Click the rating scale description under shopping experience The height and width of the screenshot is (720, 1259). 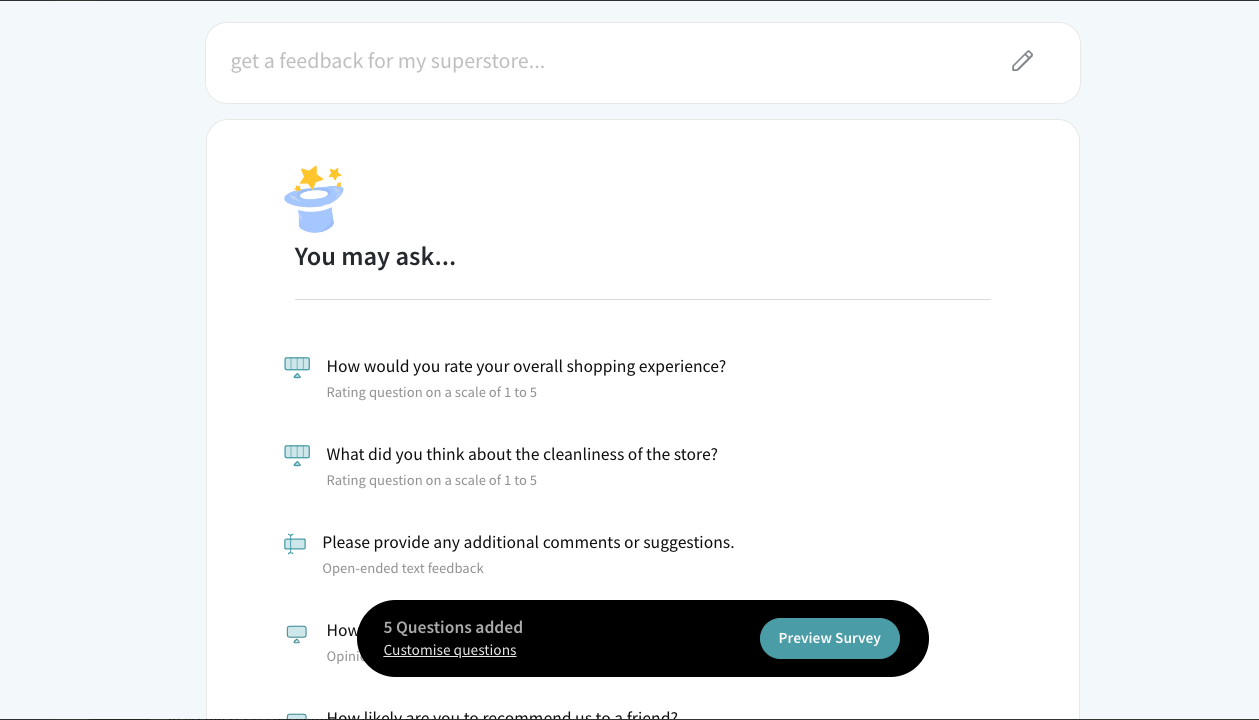(432, 393)
